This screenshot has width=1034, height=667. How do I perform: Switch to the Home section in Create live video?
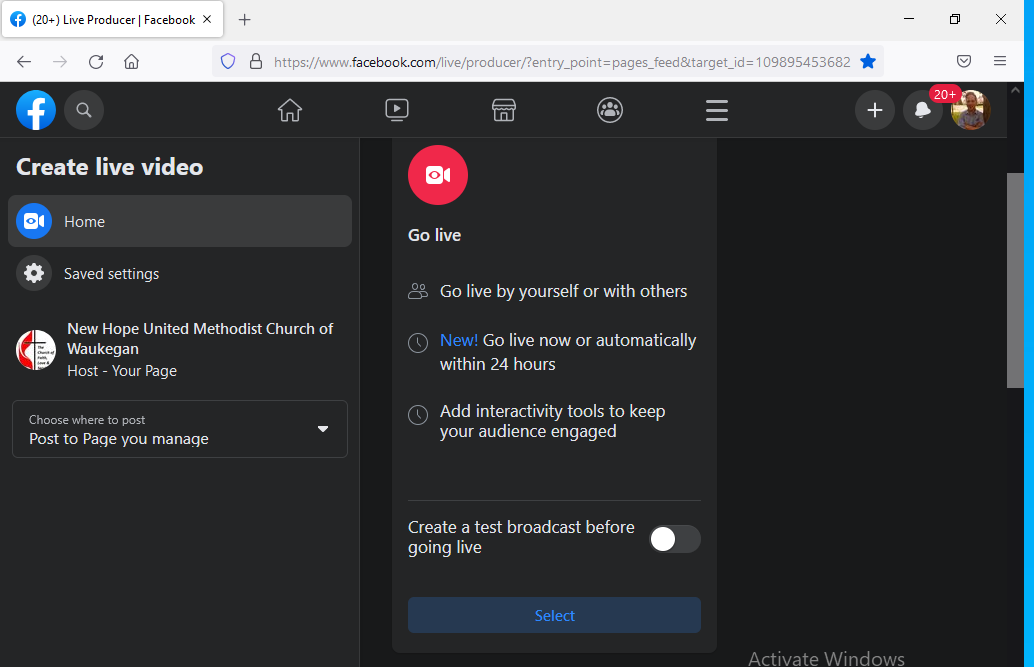[x=85, y=221]
